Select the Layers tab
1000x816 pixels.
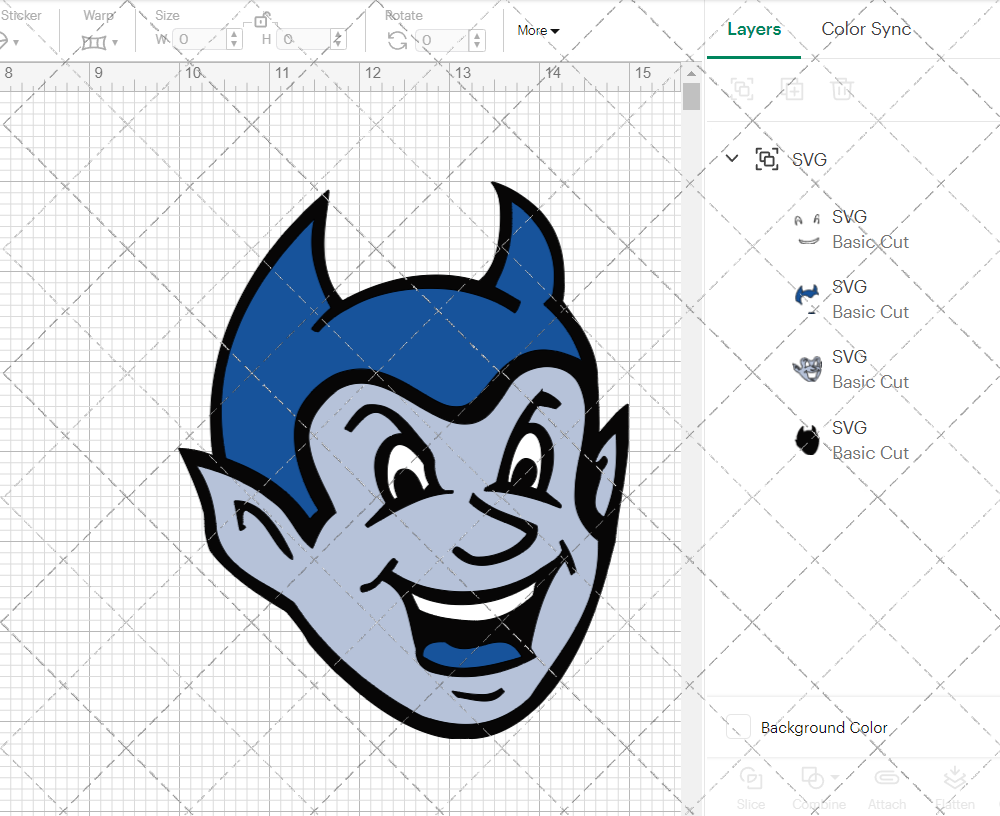754,29
